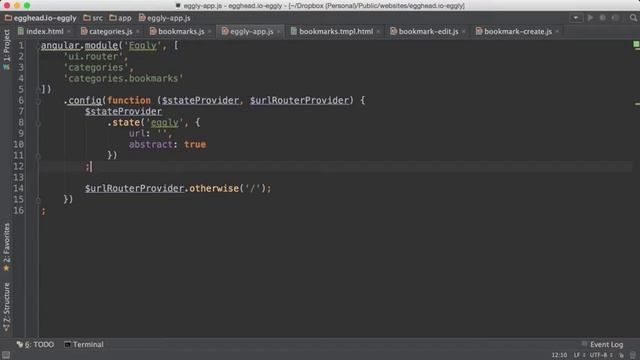Switch to bookmarks.tmpl.html tab

(336, 31)
